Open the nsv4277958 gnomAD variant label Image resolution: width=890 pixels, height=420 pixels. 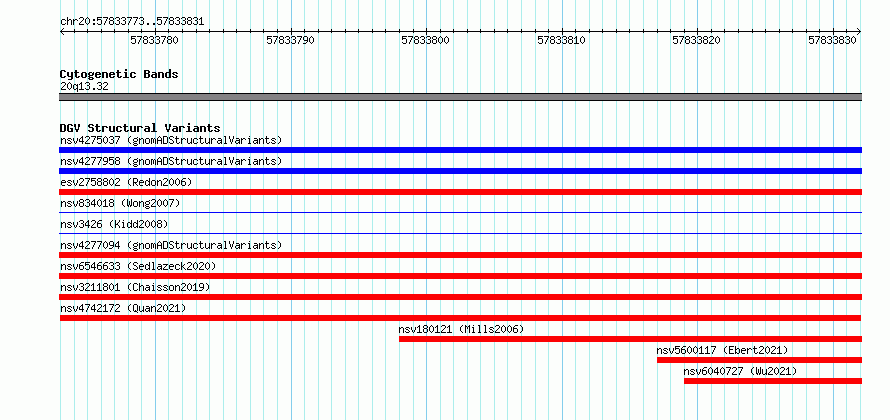click(171, 161)
